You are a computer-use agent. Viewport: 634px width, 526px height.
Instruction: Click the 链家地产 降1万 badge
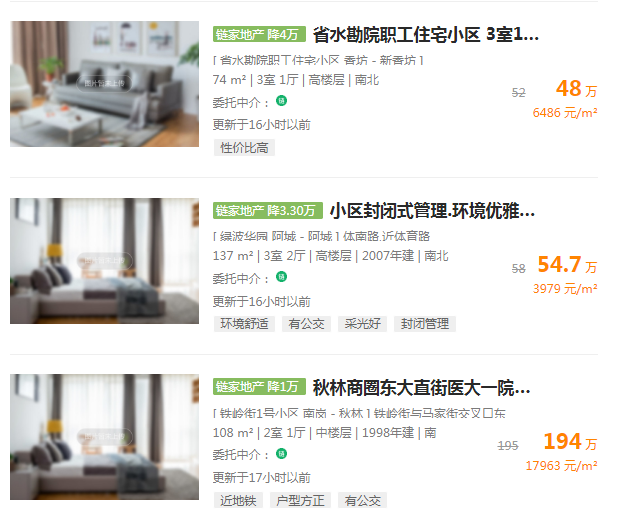pyautogui.click(x=259, y=387)
